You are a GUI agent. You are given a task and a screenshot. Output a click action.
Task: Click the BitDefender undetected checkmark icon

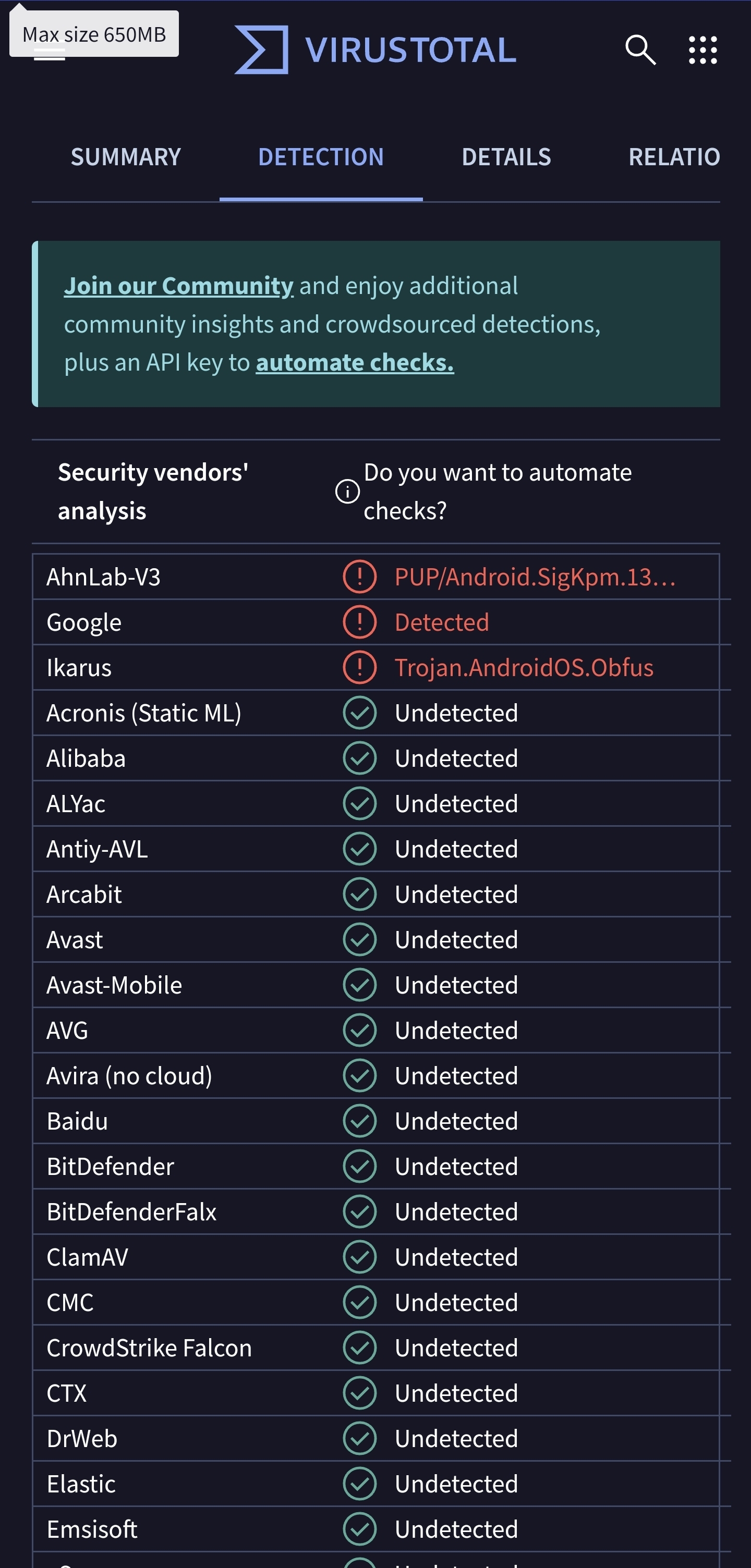[359, 1166]
